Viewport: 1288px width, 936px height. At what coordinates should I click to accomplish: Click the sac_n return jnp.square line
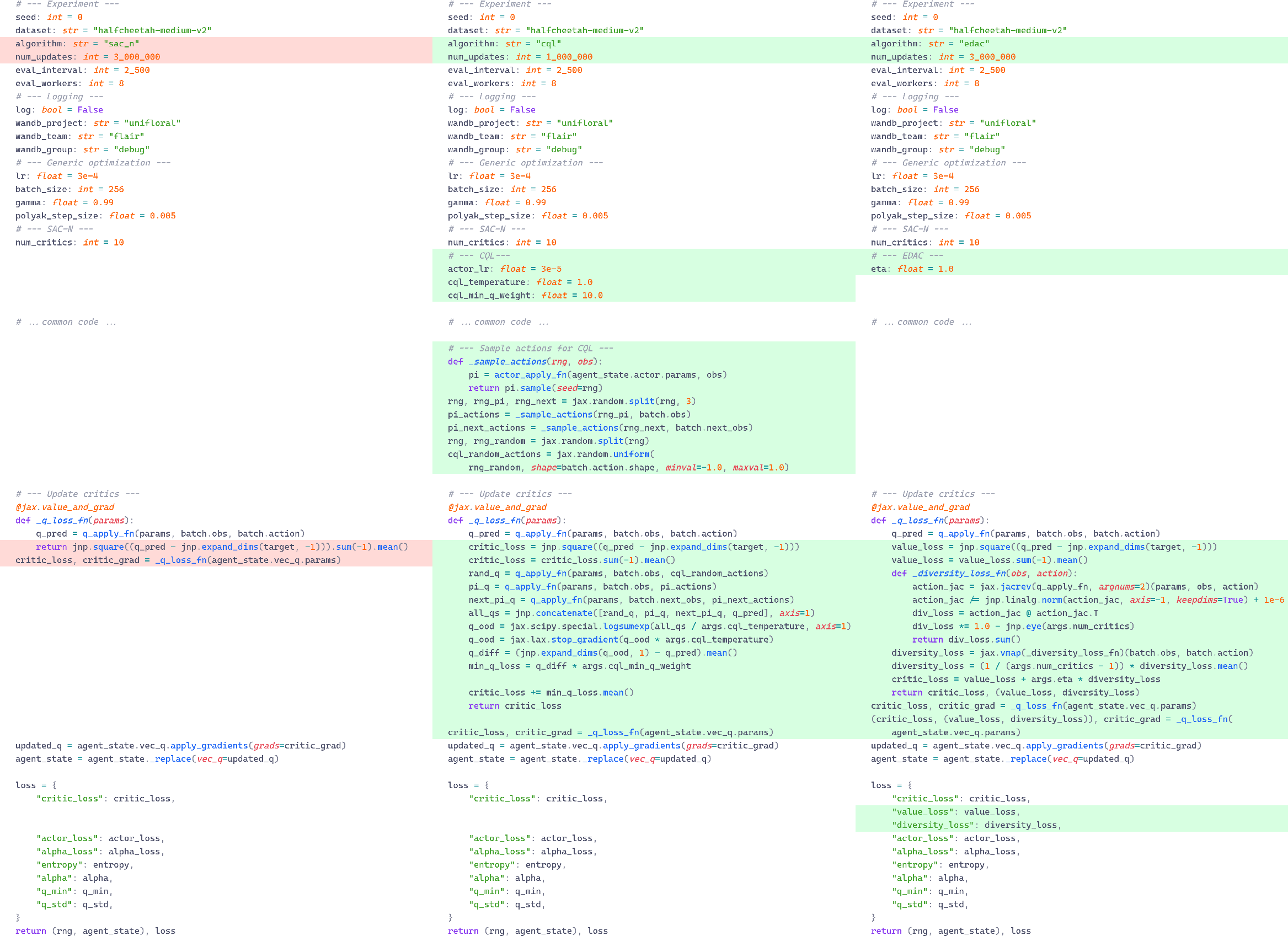click(x=222, y=547)
